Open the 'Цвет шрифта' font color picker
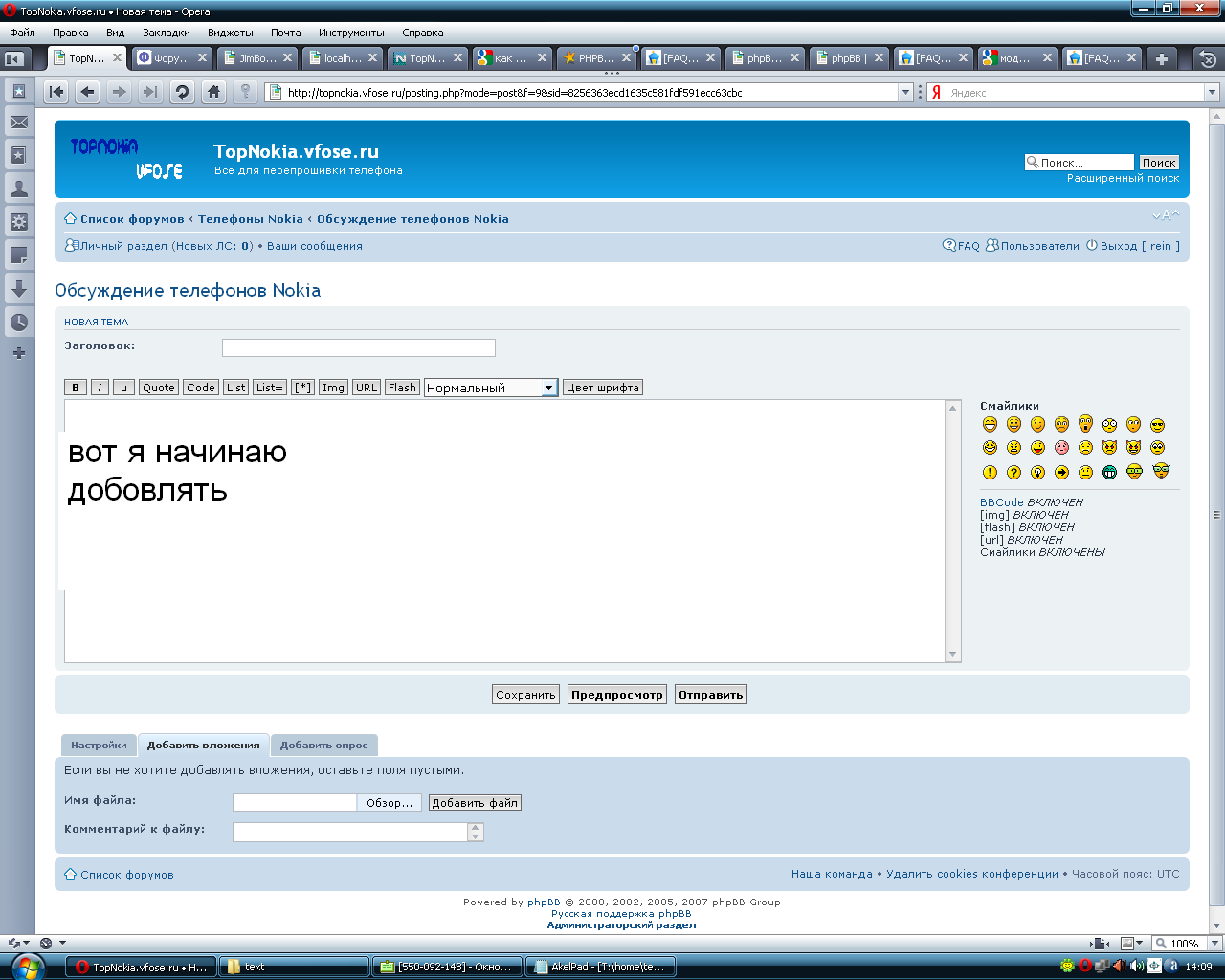1225x980 pixels. [x=602, y=388]
